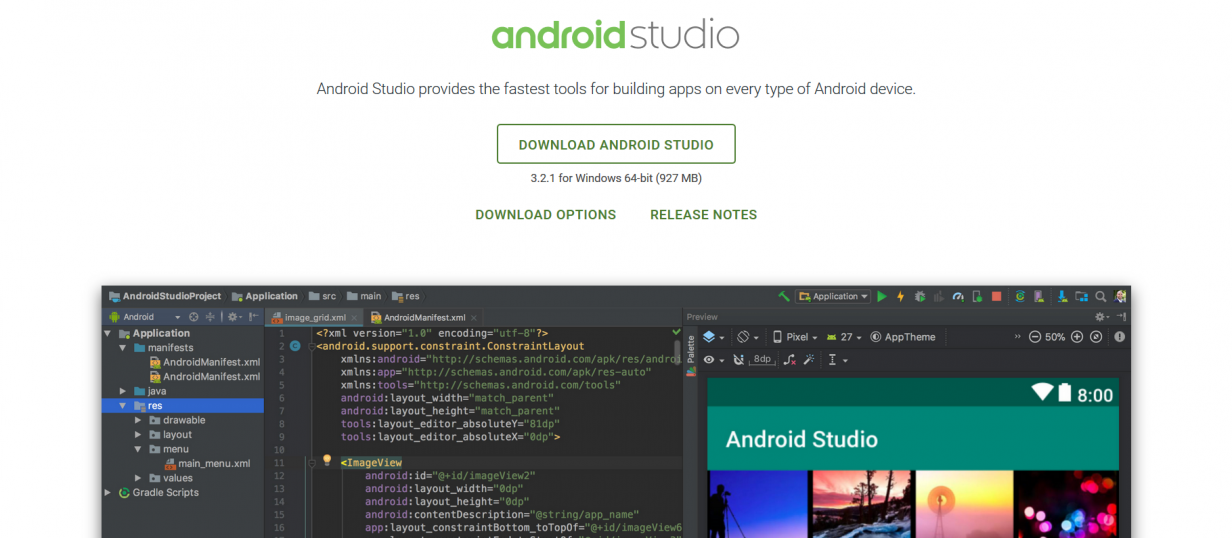Screen dimensions: 1232x538
Task: Open the Download Options link
Action: tap(546, 215)
